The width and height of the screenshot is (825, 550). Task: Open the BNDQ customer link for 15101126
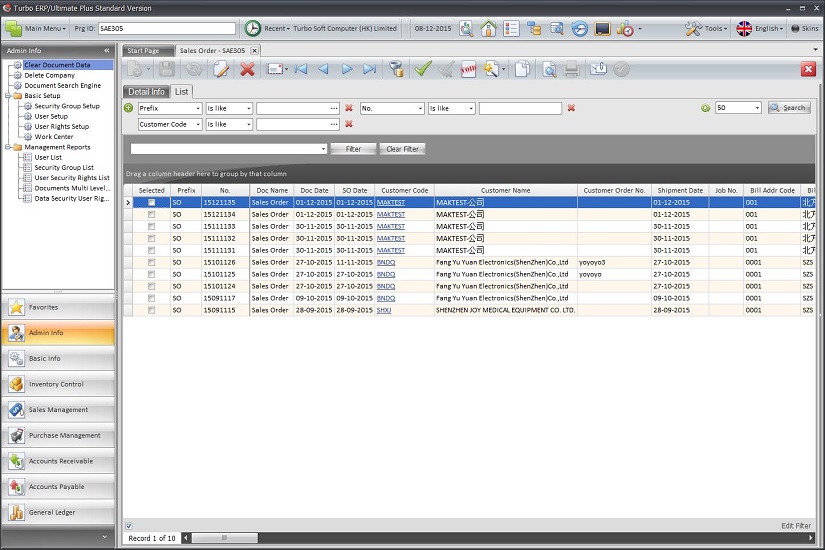(x=386, y=262)
